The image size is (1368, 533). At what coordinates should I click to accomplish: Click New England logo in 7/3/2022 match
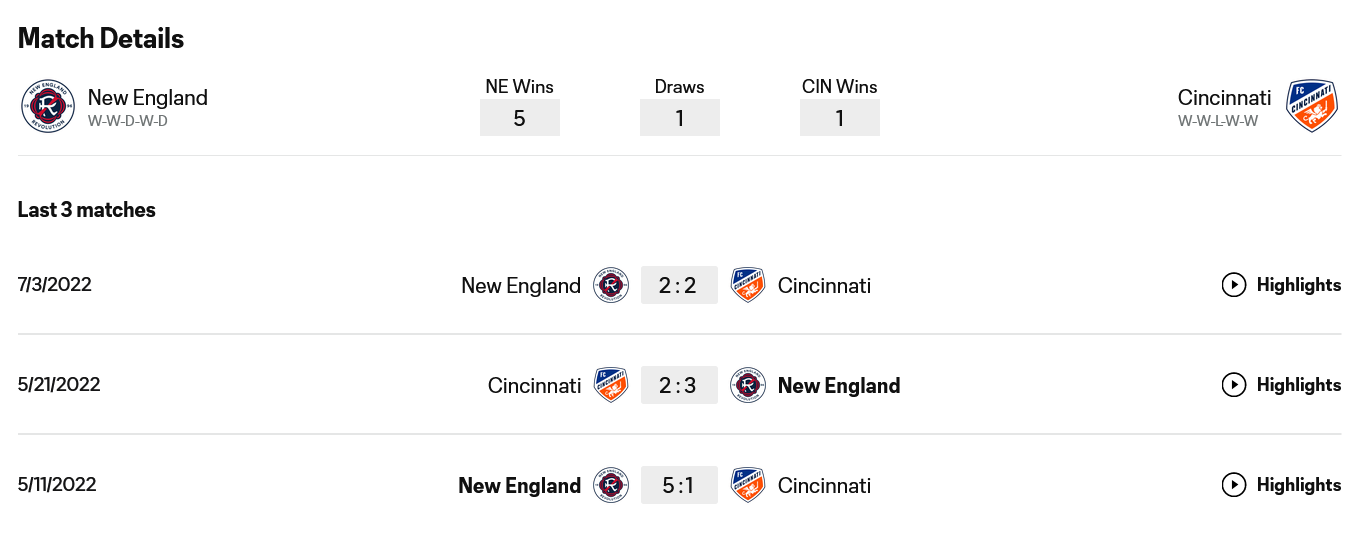(611, 285)
